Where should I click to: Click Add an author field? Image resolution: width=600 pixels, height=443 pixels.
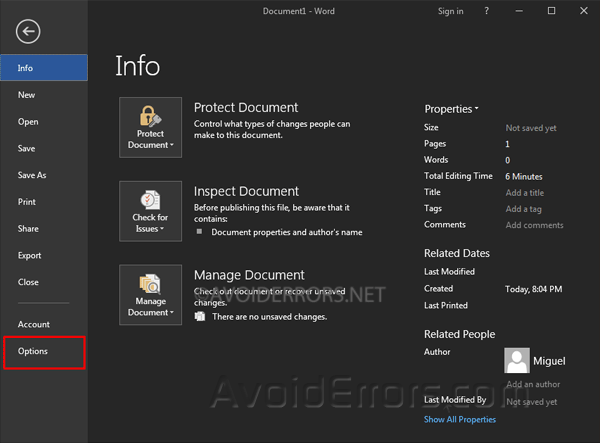point(532,384)
